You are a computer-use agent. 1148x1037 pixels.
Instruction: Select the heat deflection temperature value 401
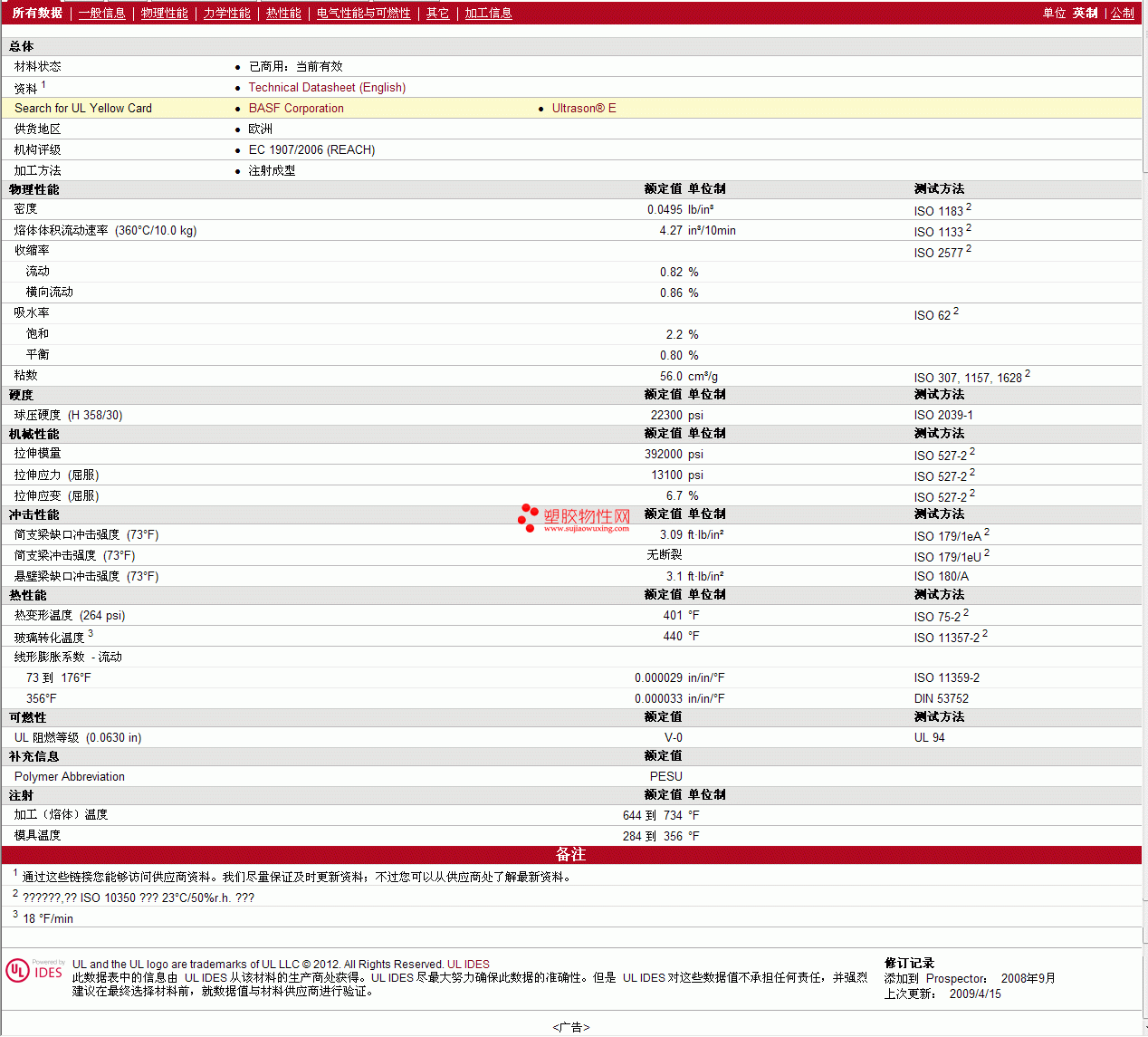(x=673, y=615)
